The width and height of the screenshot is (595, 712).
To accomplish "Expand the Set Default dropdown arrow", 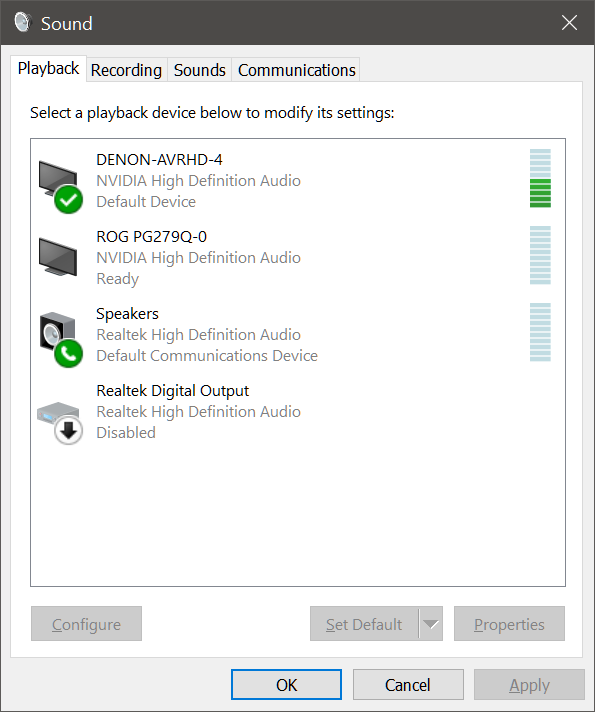I will [x=431, y=624].
